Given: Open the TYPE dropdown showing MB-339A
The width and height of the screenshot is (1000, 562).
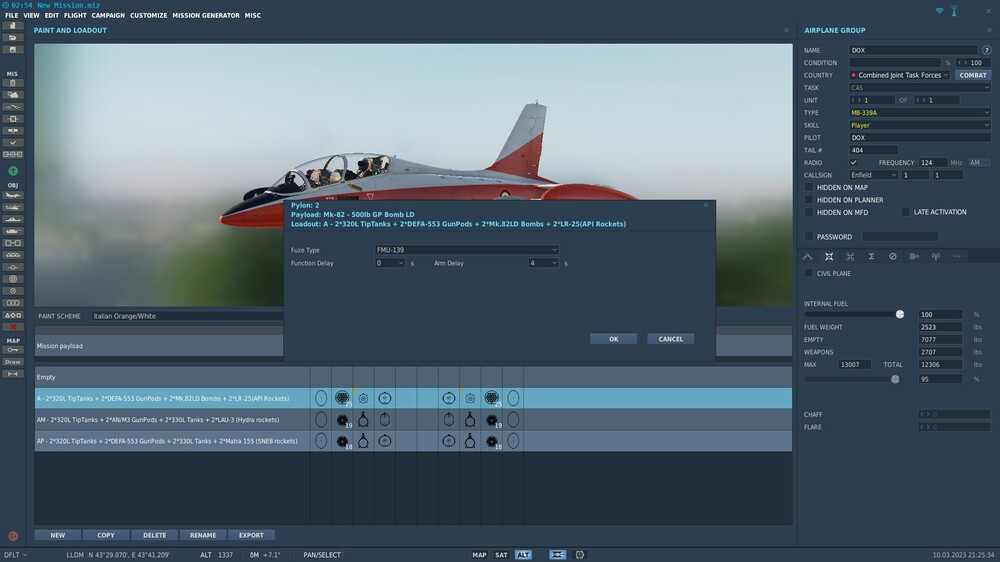Looking at the screenshot, I should [920, 112].
